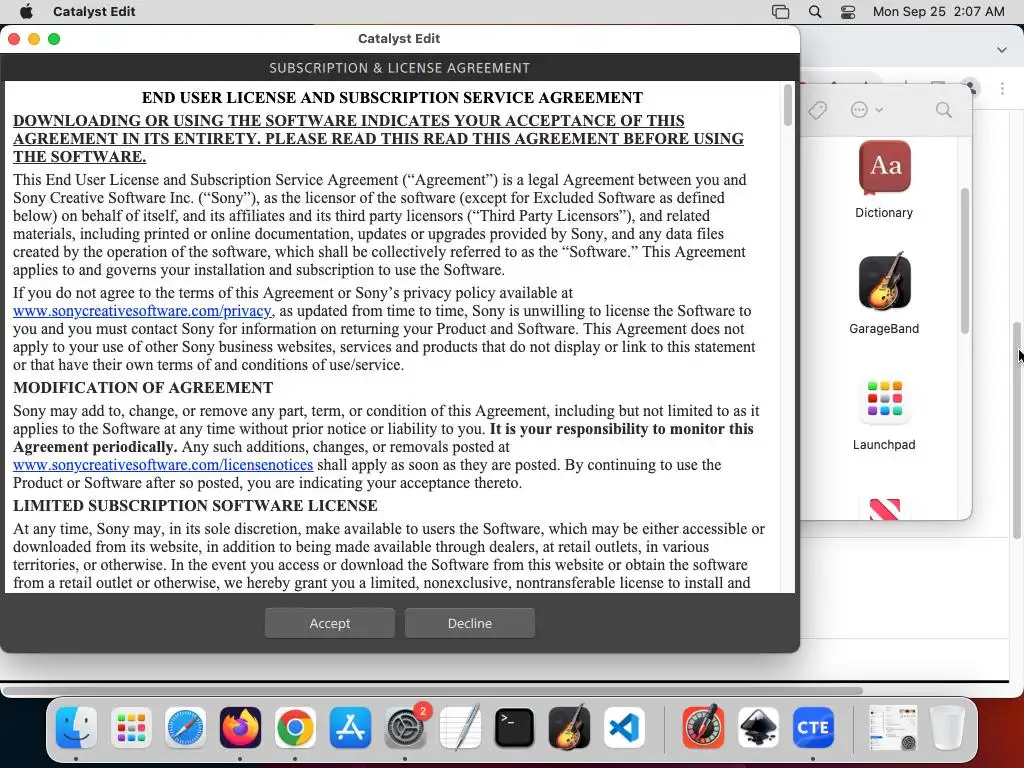Open the red pen sketch app in Dock
The image size is (1024, 768).
click(703, 728)
